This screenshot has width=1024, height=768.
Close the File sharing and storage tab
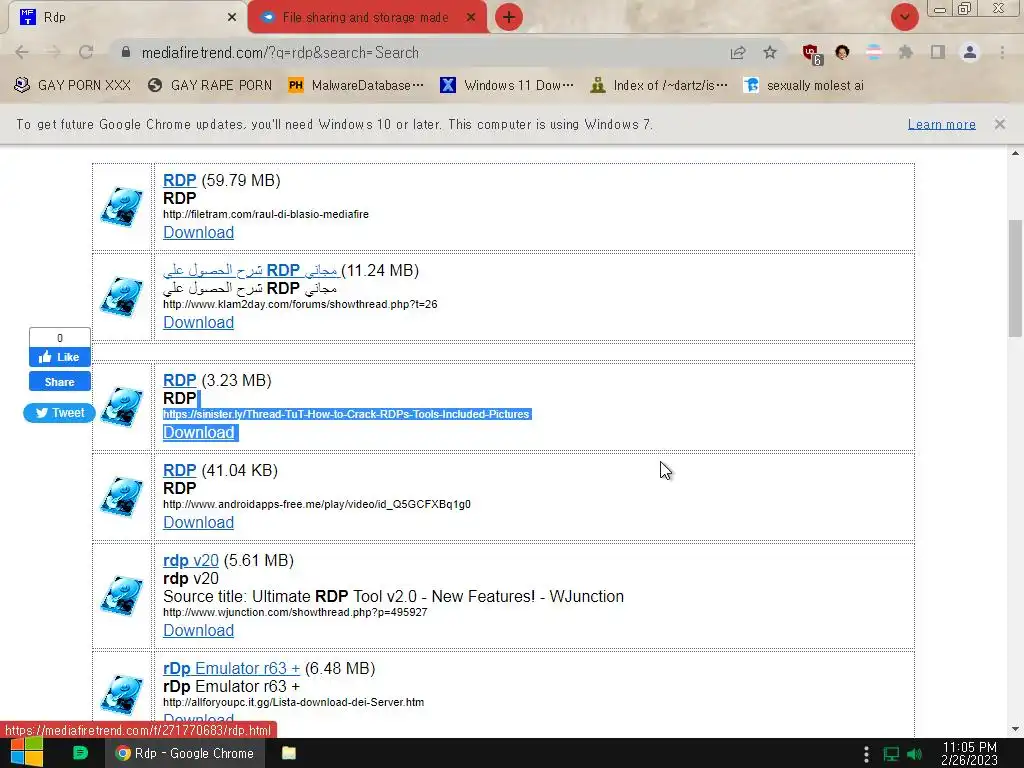tap(471, 17)
